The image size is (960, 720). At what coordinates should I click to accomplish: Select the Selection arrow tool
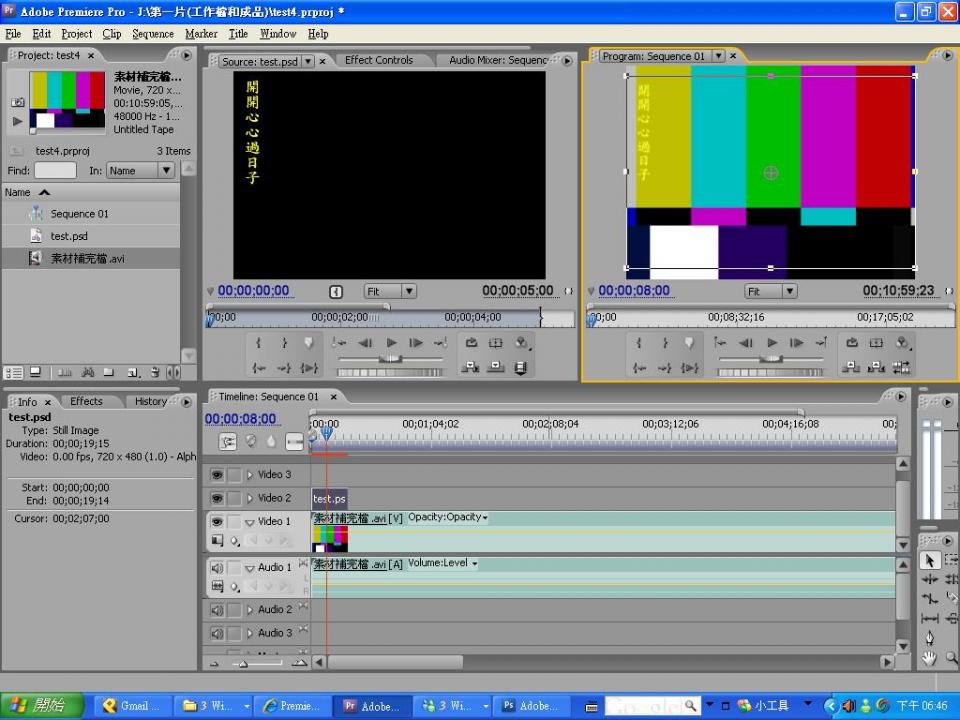tap(930, 561)
